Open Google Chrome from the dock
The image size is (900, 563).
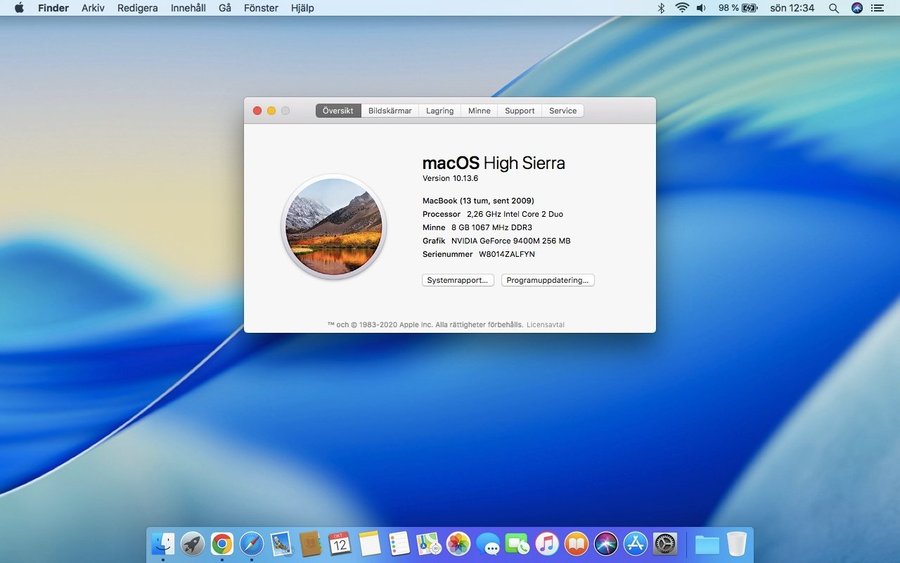[x=222, y=544]
